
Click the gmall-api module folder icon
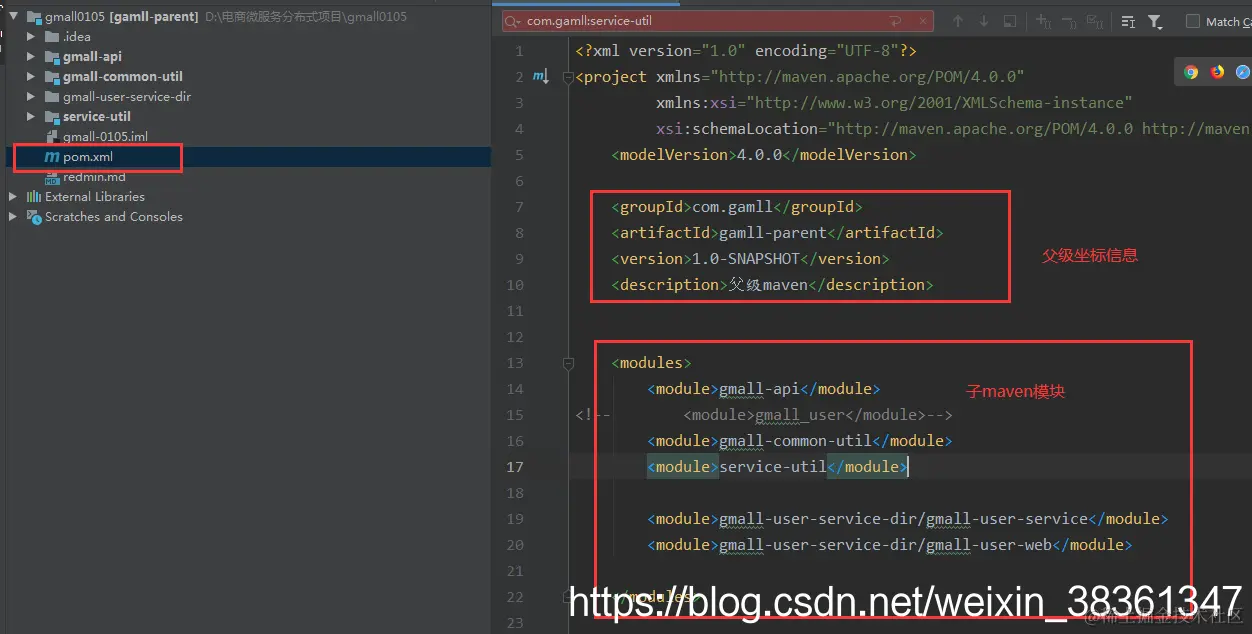[x=52, y=57]
